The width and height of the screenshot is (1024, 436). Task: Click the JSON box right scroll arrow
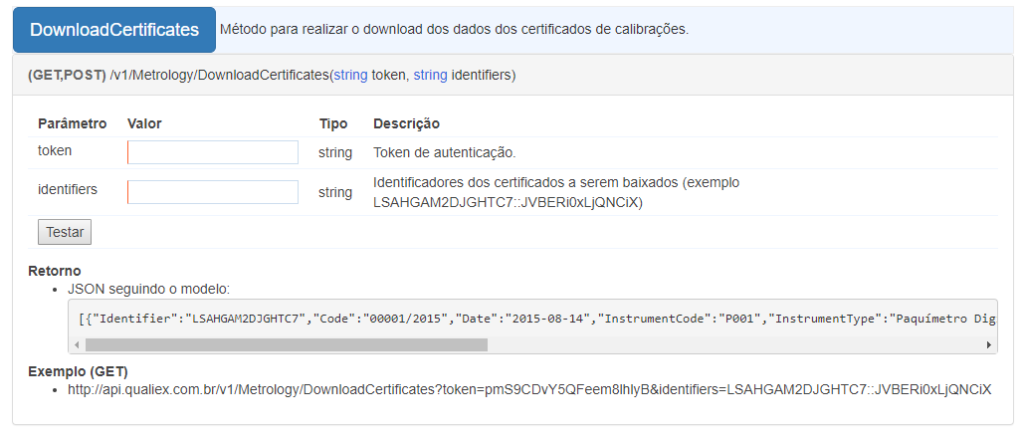(x=989, y=345)
